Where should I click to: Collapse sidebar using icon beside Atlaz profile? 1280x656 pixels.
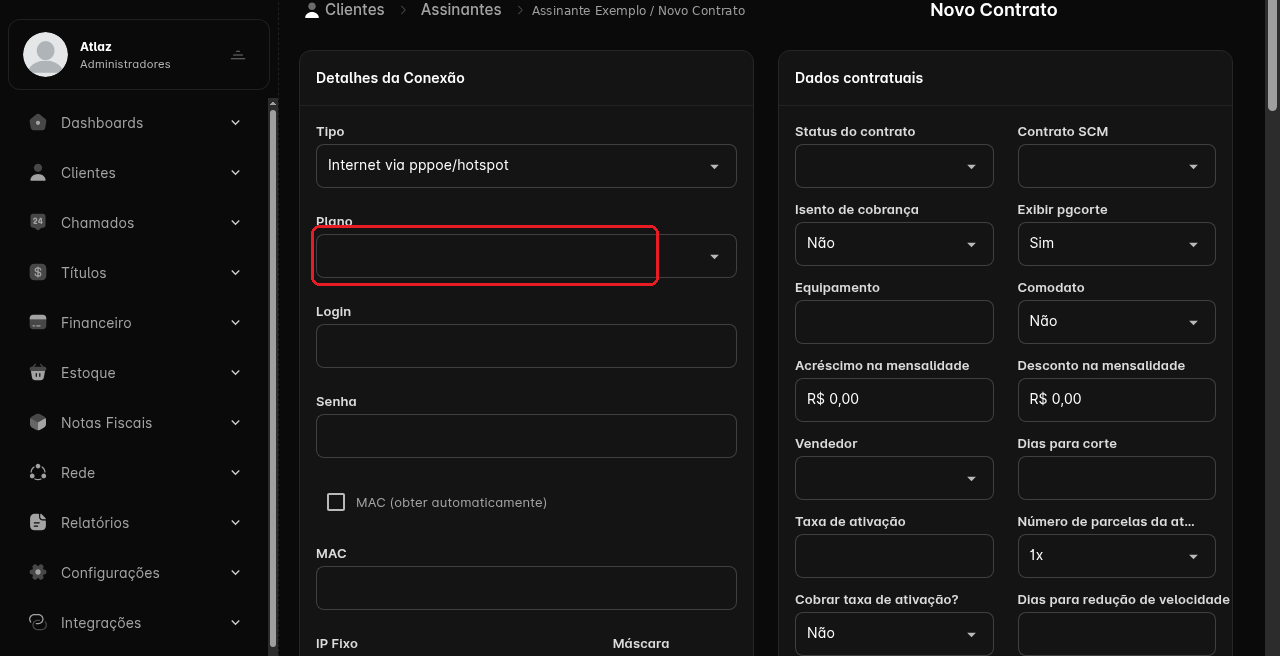pos(238,54)
